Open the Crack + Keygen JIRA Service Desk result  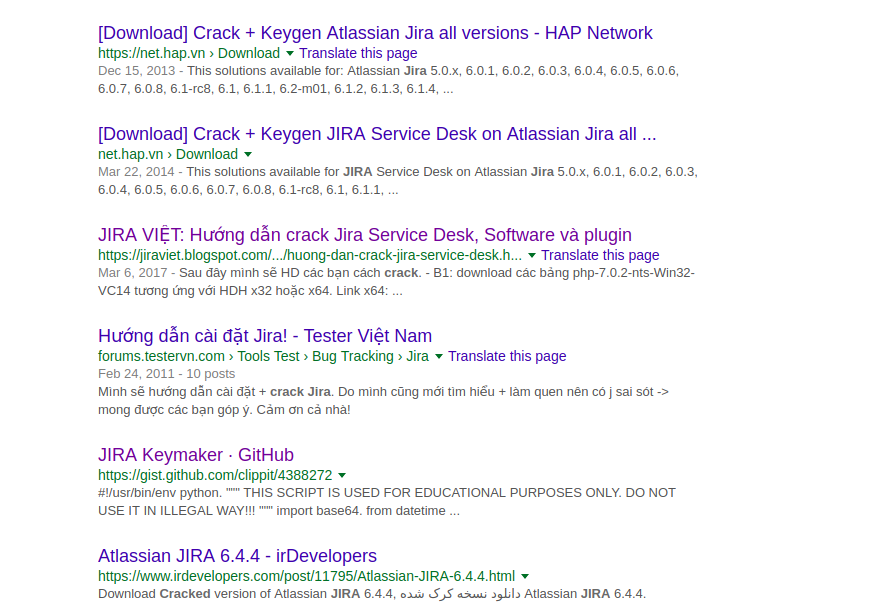point(377,134)
